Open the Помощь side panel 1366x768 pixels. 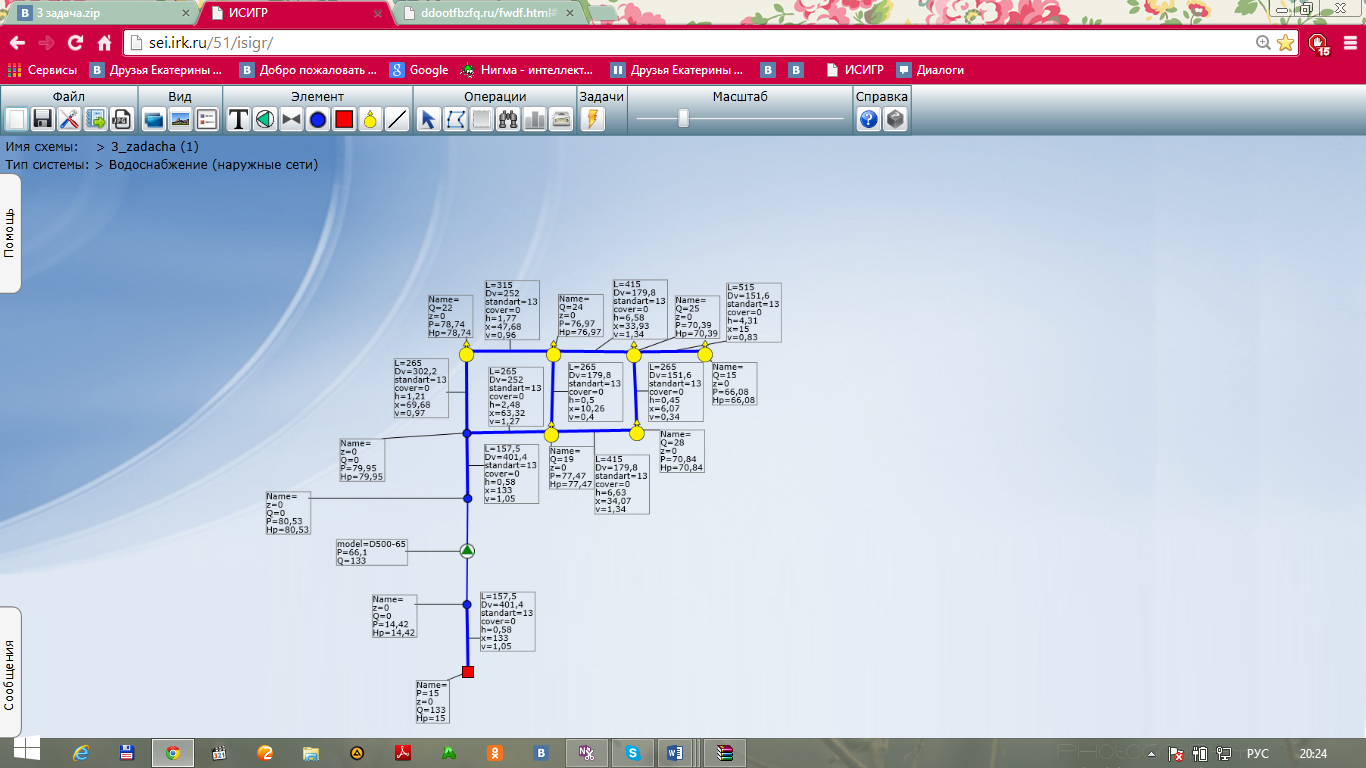(10, 234)
